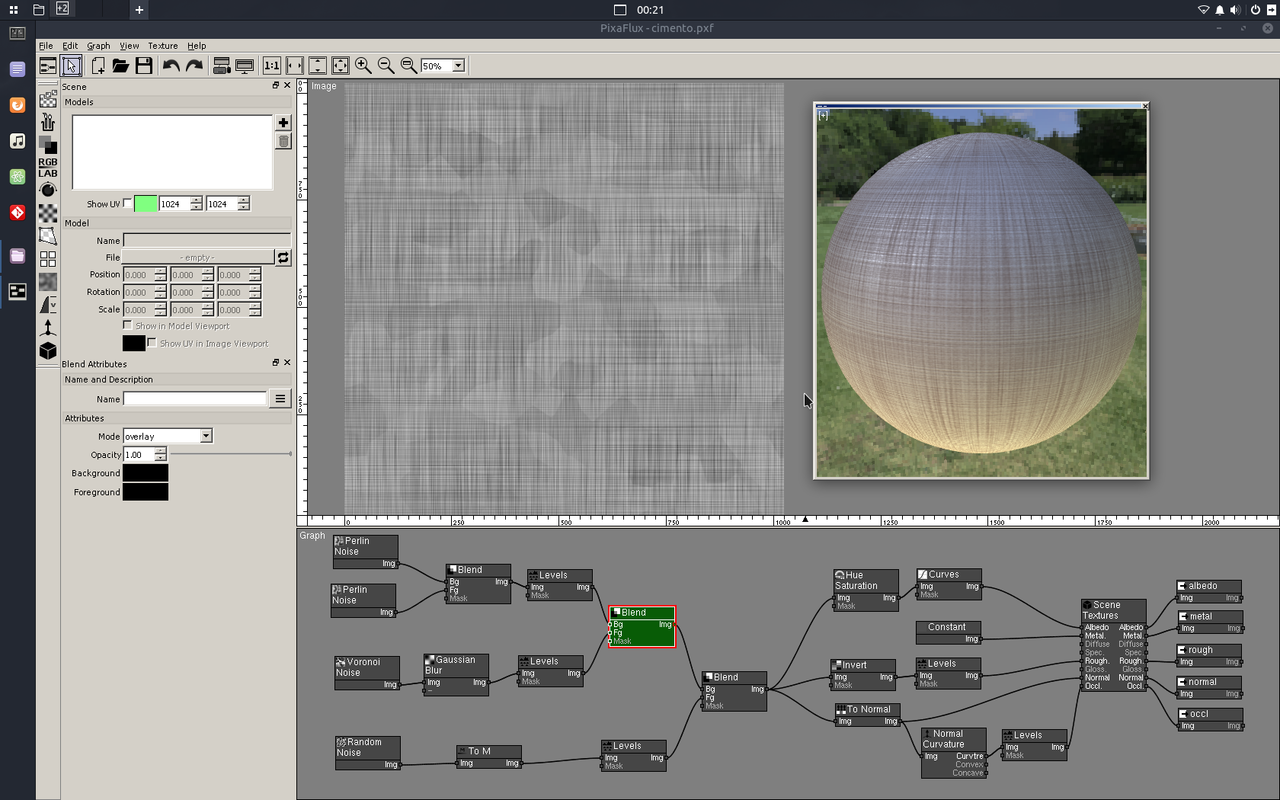The image size is (1280, 800).
Task: Toggle Show UV in Image Viewport checkbox
Action: pos(152,343)
